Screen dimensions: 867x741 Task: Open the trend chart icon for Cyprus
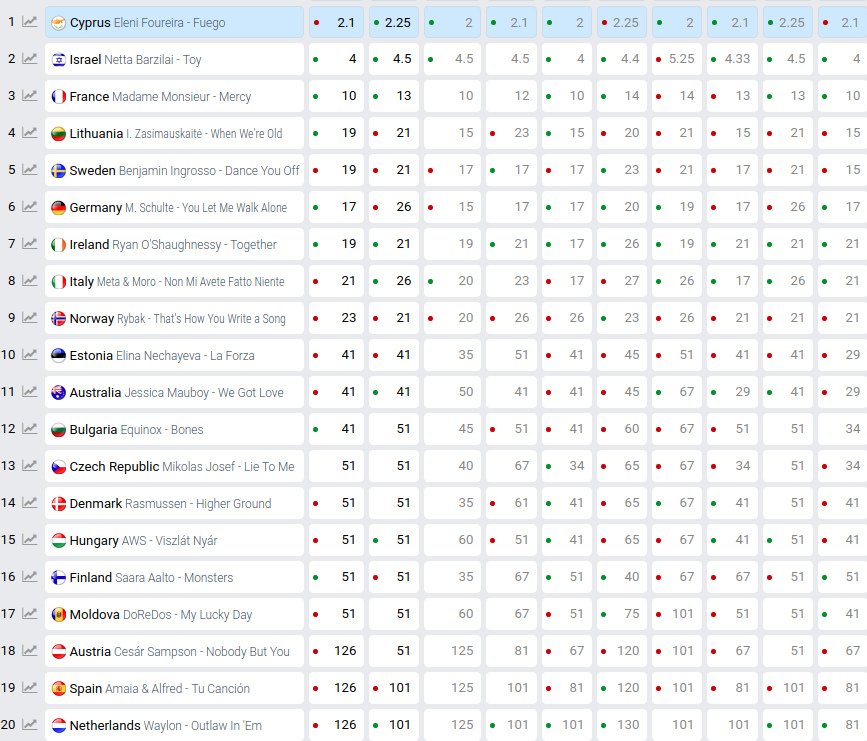pyautogui.click(x=30, y=22)
